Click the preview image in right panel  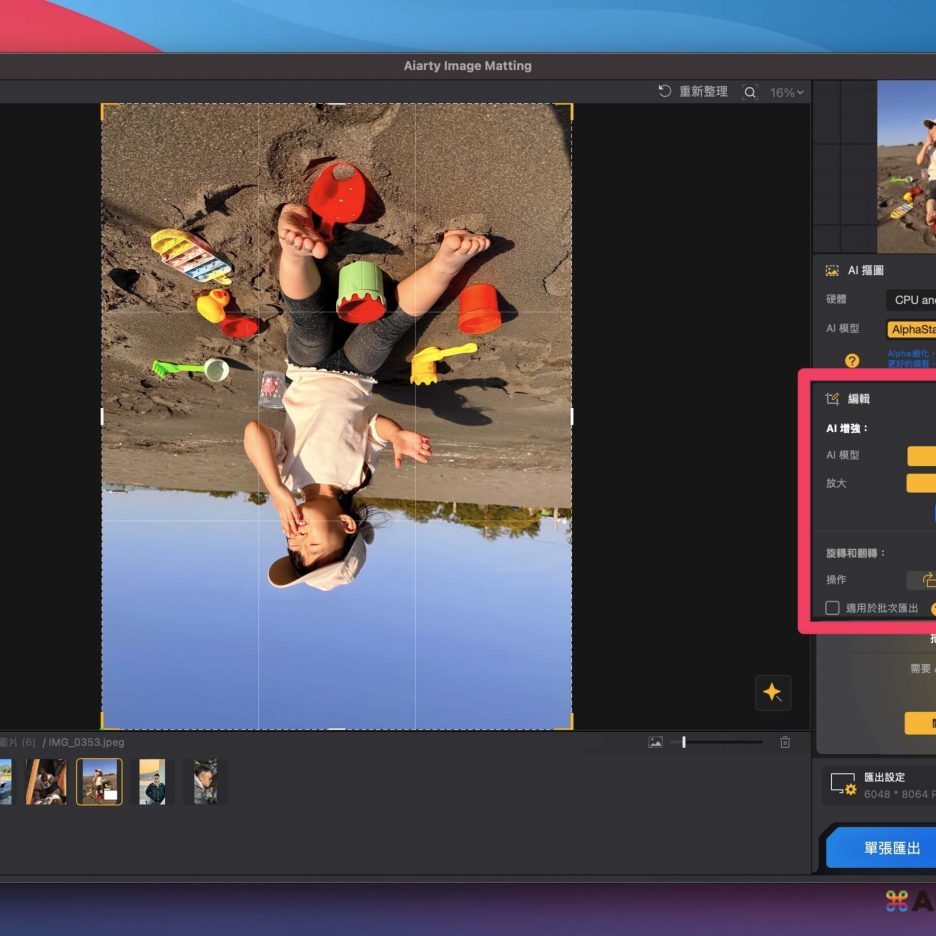[906, 166]
